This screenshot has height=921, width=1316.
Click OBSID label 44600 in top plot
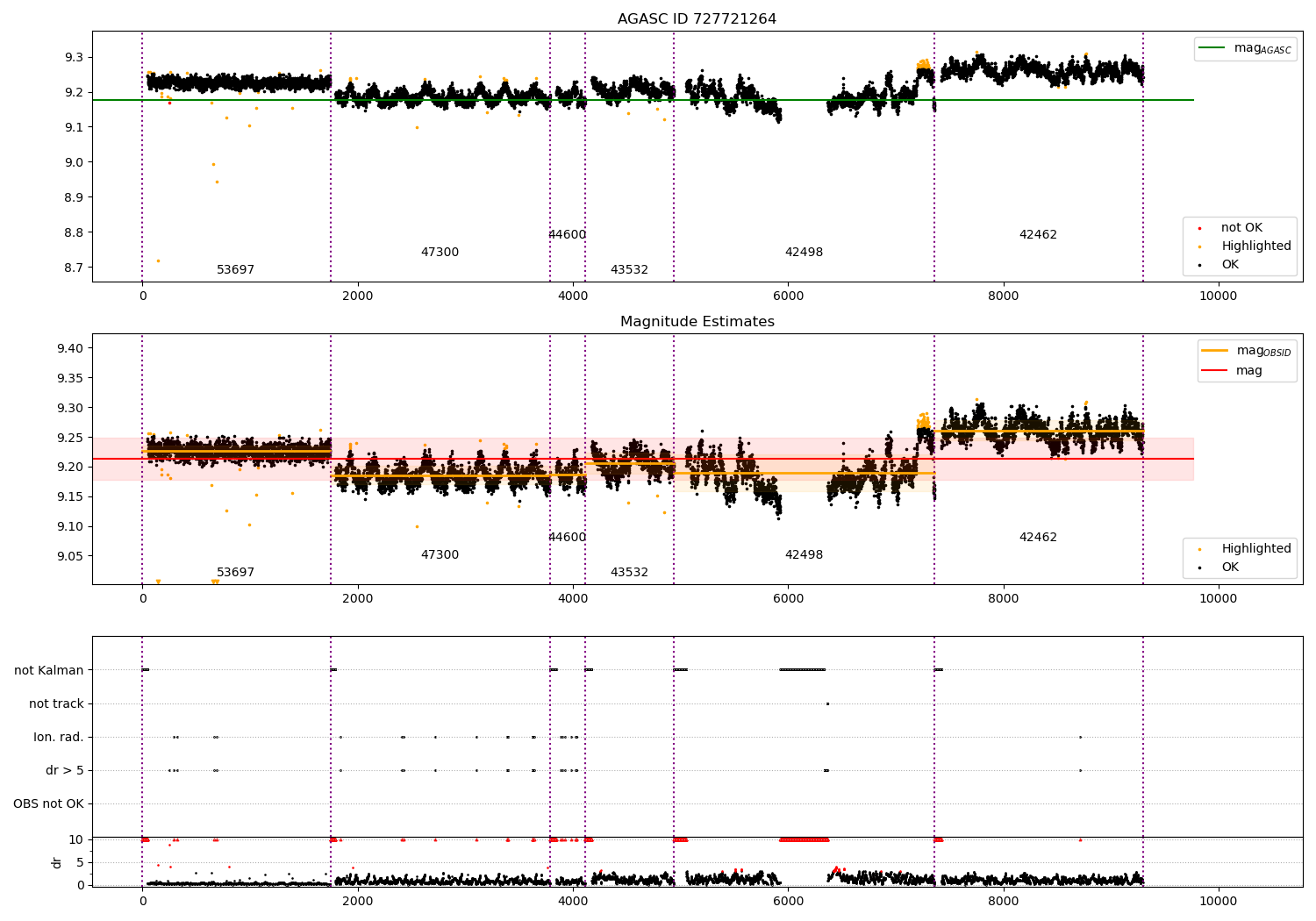[x=567, y=234]
